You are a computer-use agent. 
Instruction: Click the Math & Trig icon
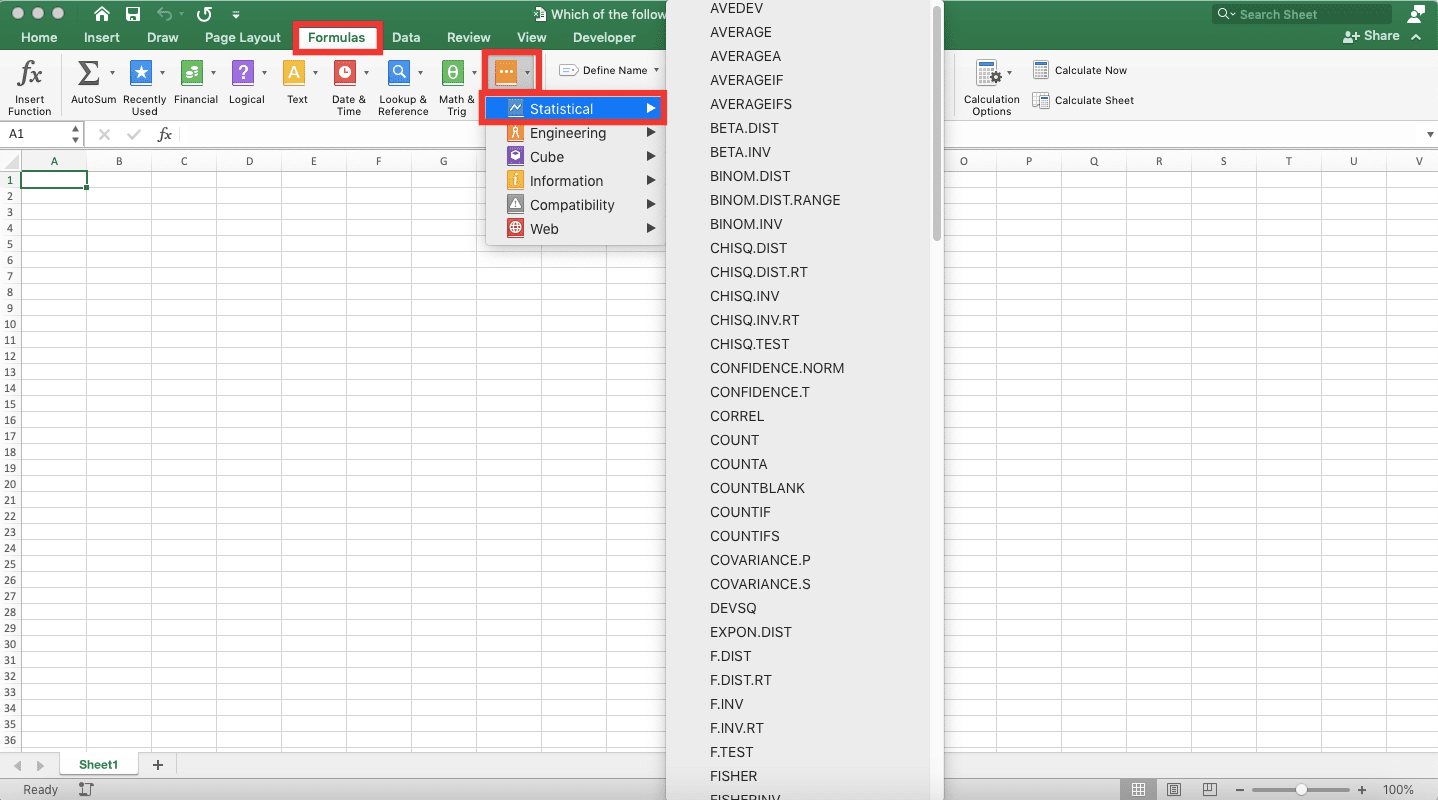point(453,73)
